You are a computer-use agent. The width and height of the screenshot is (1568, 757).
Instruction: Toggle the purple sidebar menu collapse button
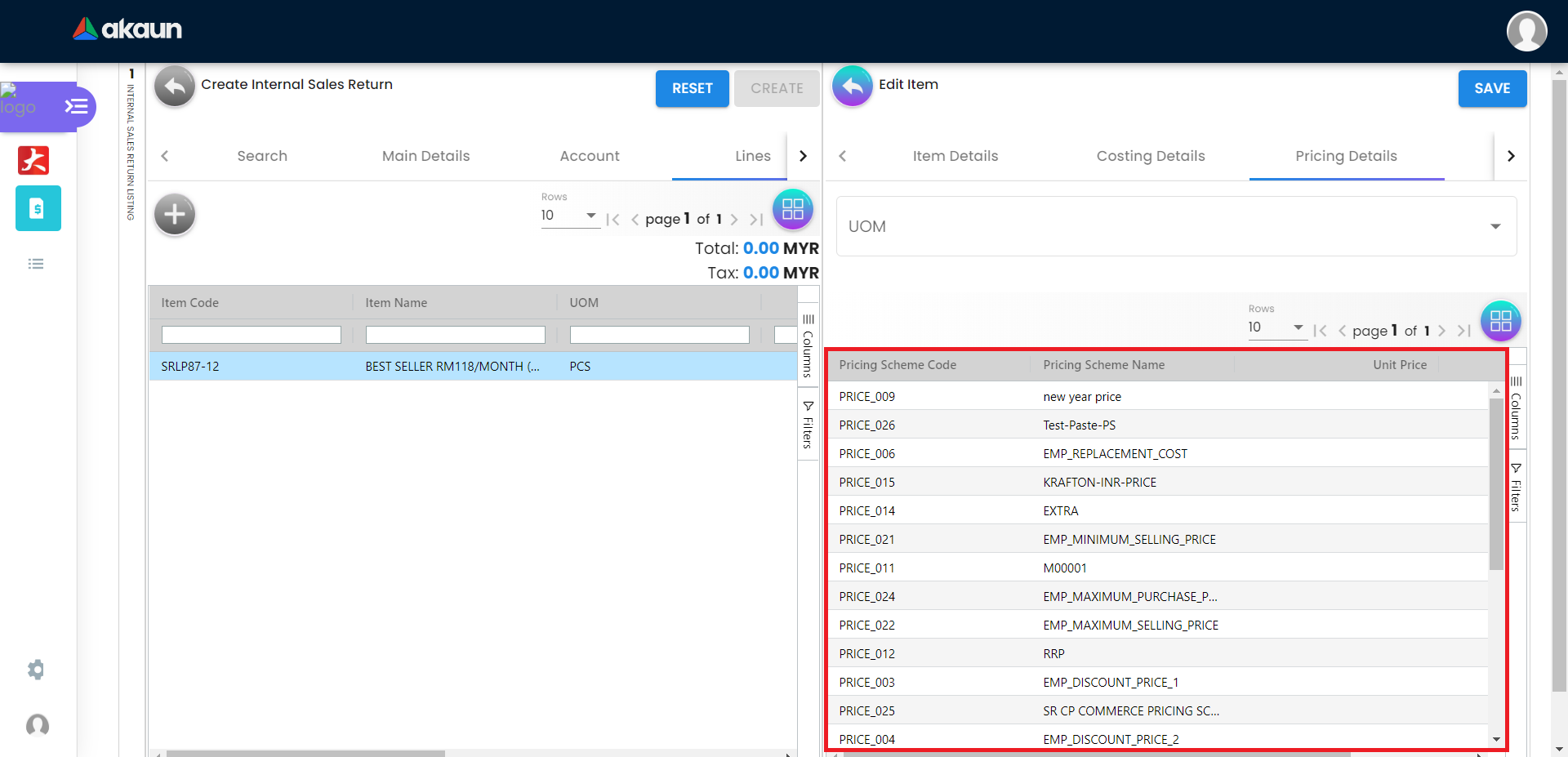[76, 107]
